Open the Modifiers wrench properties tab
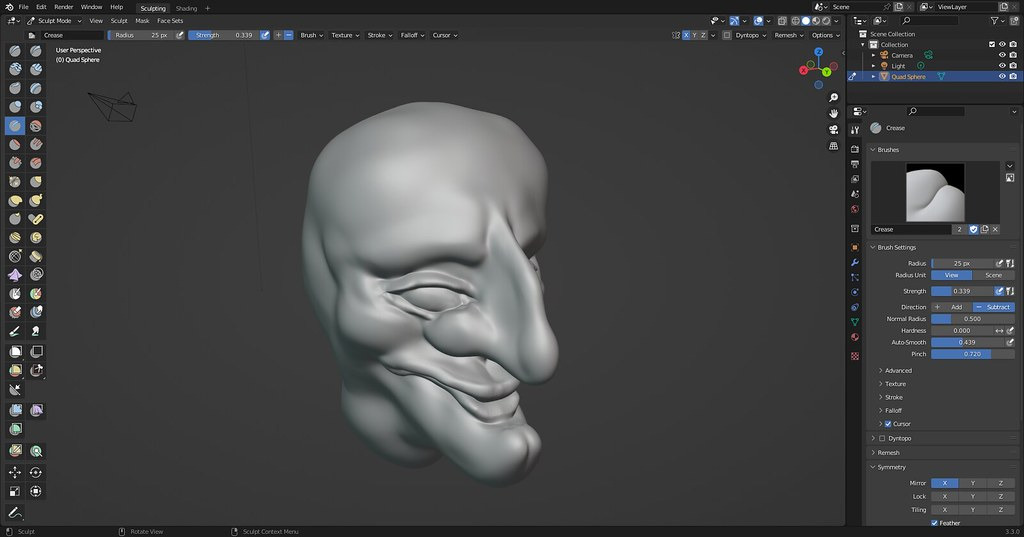The width and height of the screenshot is (1024, 537). 855,262
